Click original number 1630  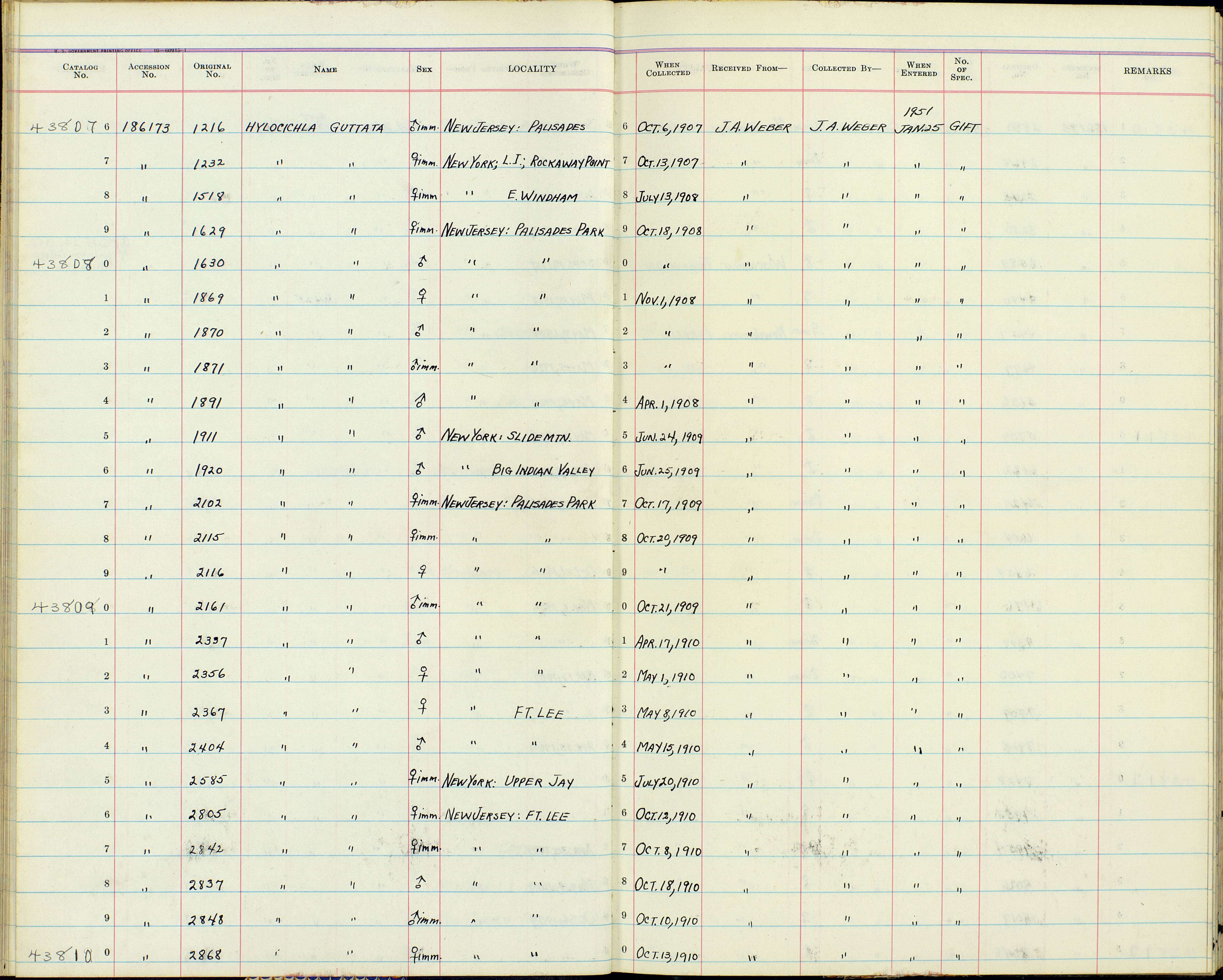point(209,264)
